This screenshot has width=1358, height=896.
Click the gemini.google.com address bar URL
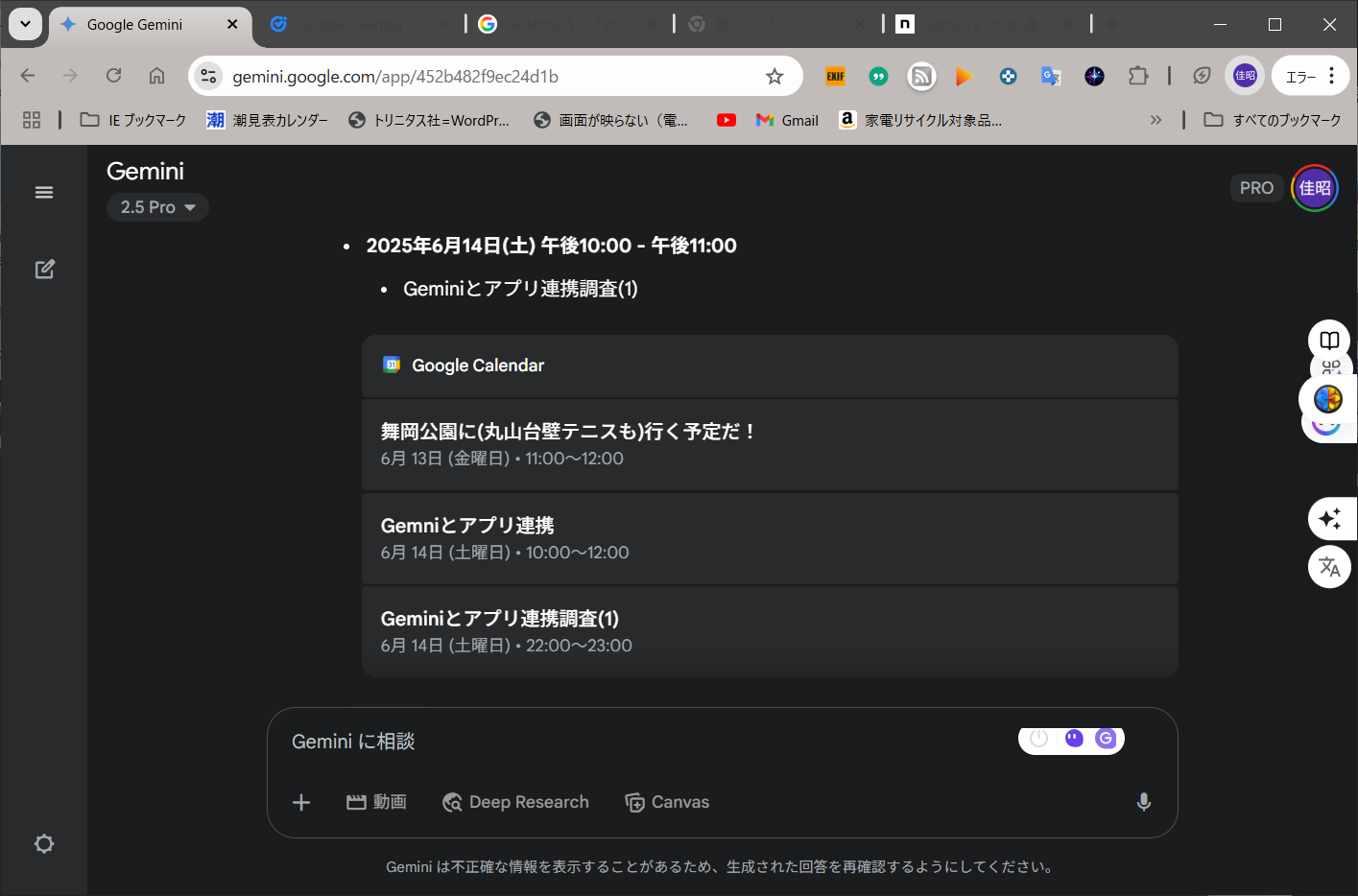coord(395,77)
